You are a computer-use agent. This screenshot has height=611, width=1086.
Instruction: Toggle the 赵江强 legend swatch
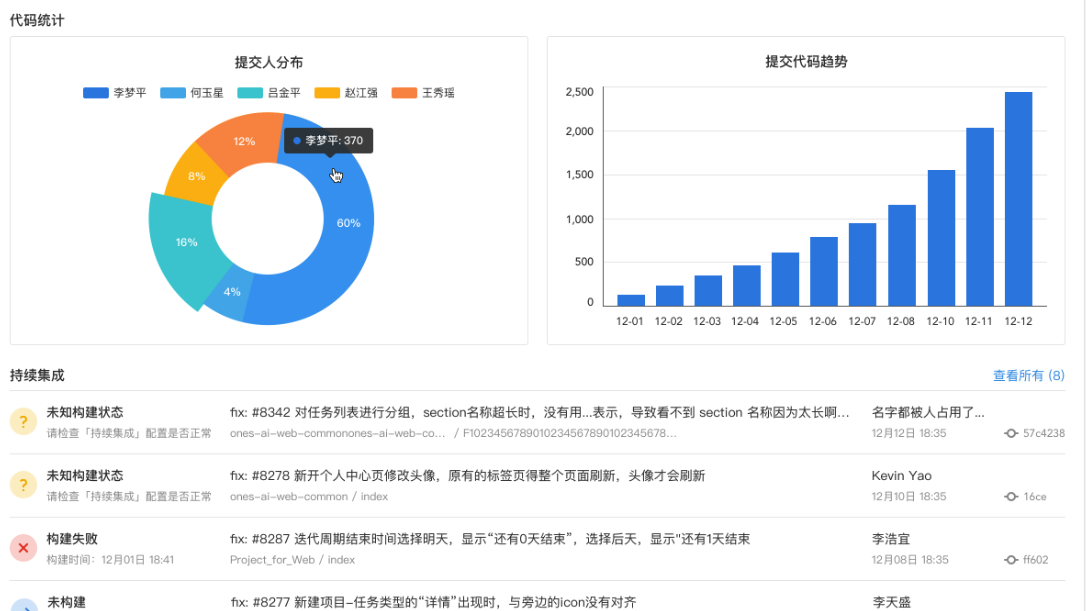327,93
